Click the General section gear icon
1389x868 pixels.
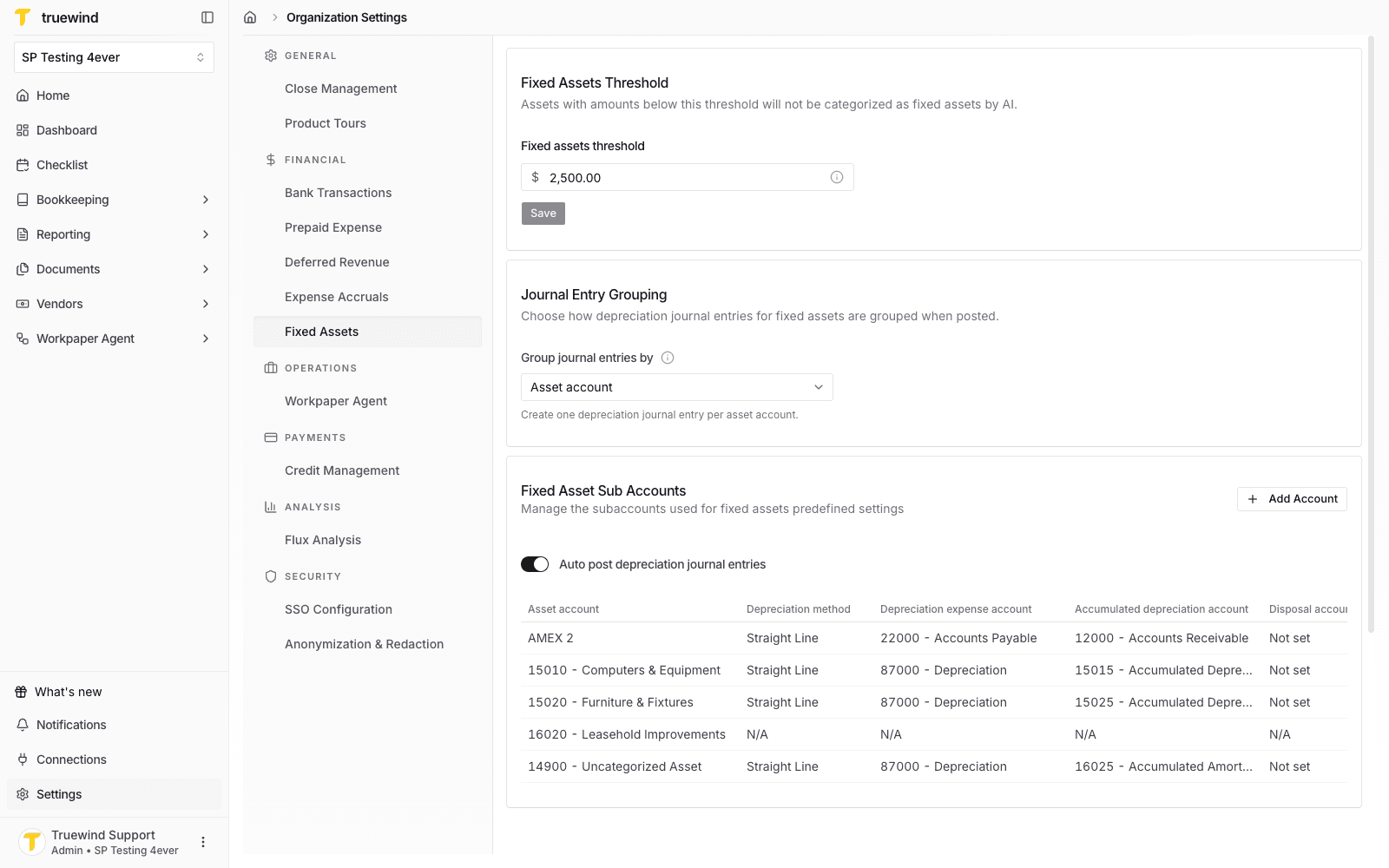pos(271,56)
